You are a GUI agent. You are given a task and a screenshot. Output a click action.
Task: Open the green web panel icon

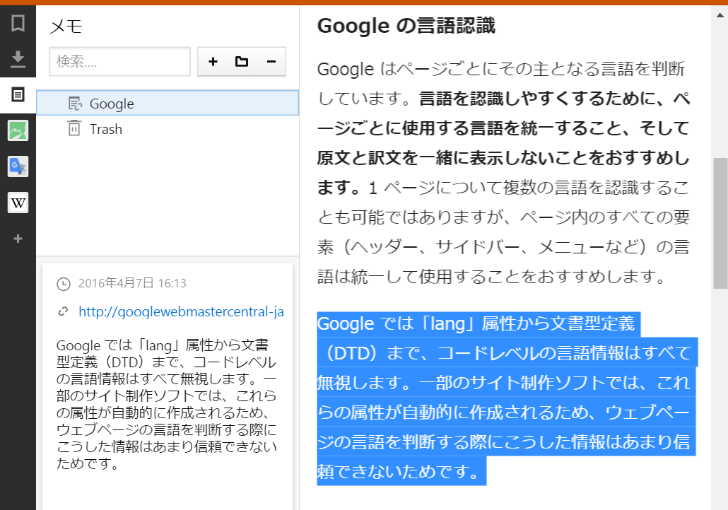[18, 131]
